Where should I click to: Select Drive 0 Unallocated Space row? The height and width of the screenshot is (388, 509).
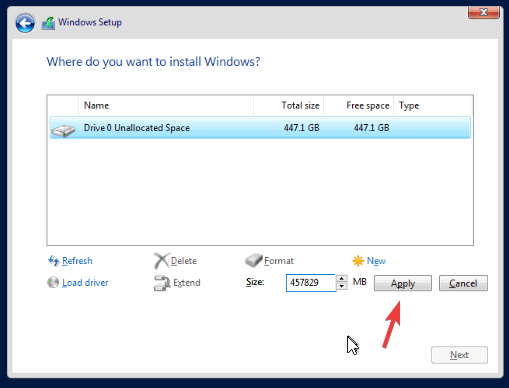coord(260,128)
